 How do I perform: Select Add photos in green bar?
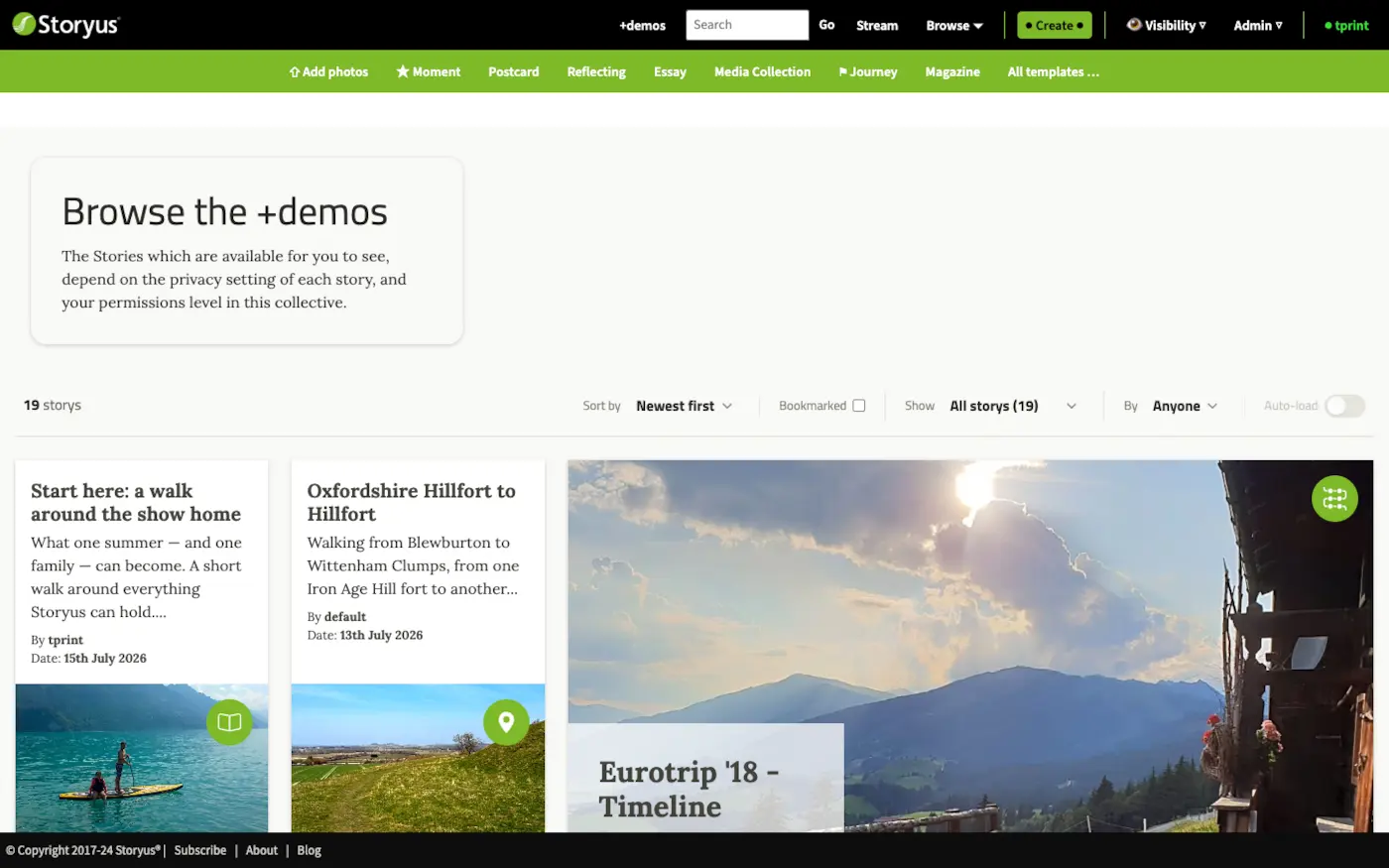328,71
